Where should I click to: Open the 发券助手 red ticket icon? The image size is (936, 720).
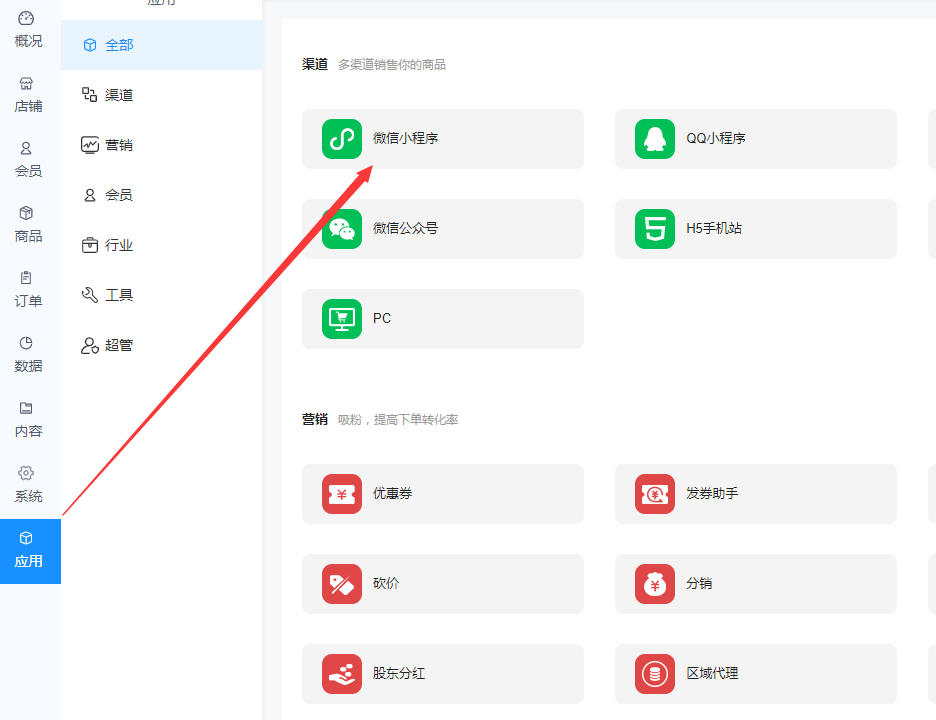pyautogui.click(x=654, y=494)
